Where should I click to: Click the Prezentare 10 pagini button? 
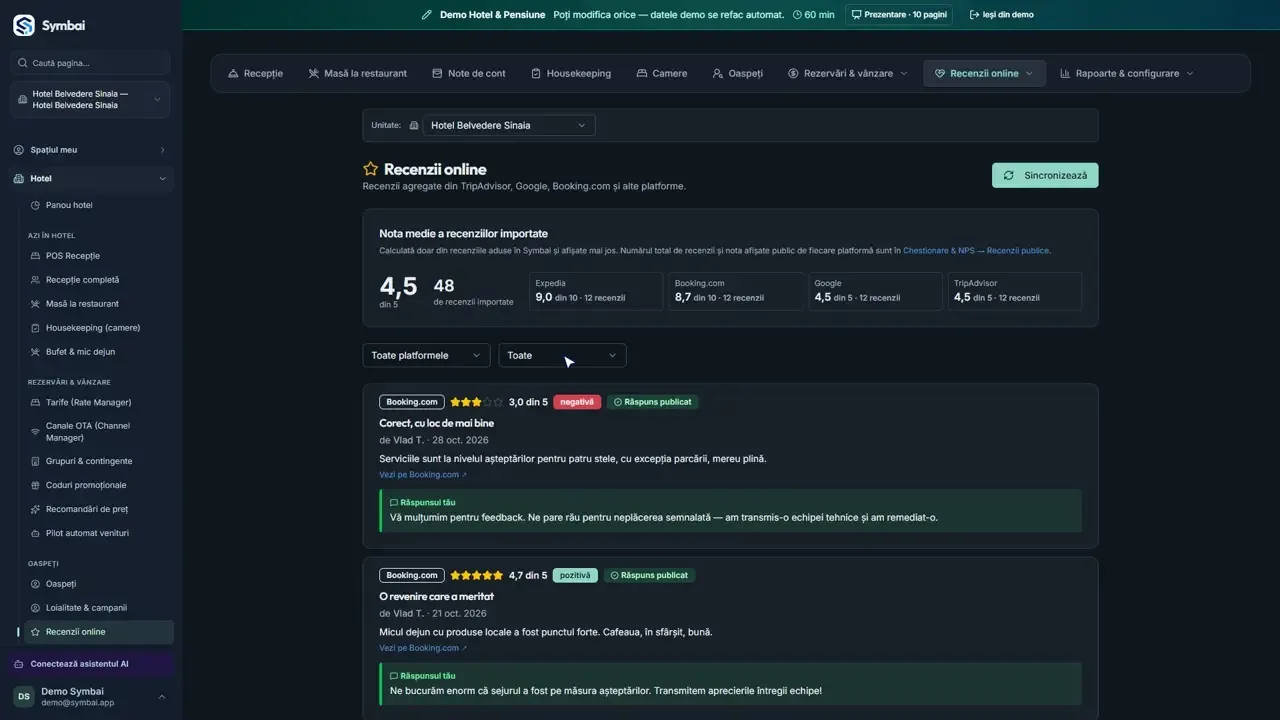point(899,15)
